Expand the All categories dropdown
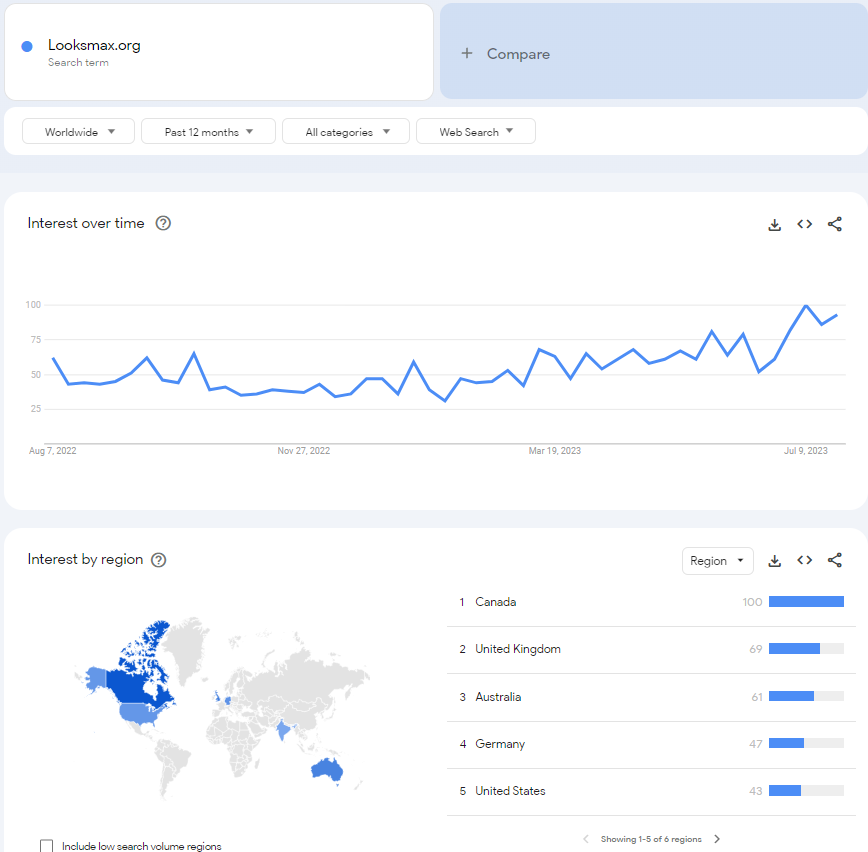 [x=345, y=132]
